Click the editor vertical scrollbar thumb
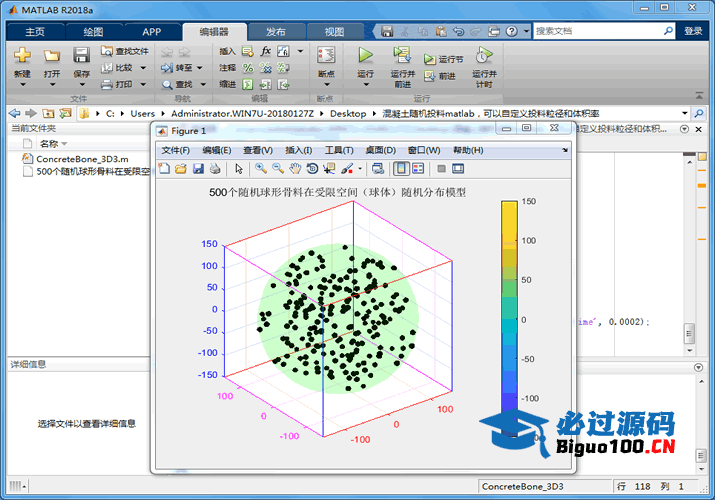Image resolution: width=715 pixels, height=500 pixels. pyautogui.click(x=689, y=333)
